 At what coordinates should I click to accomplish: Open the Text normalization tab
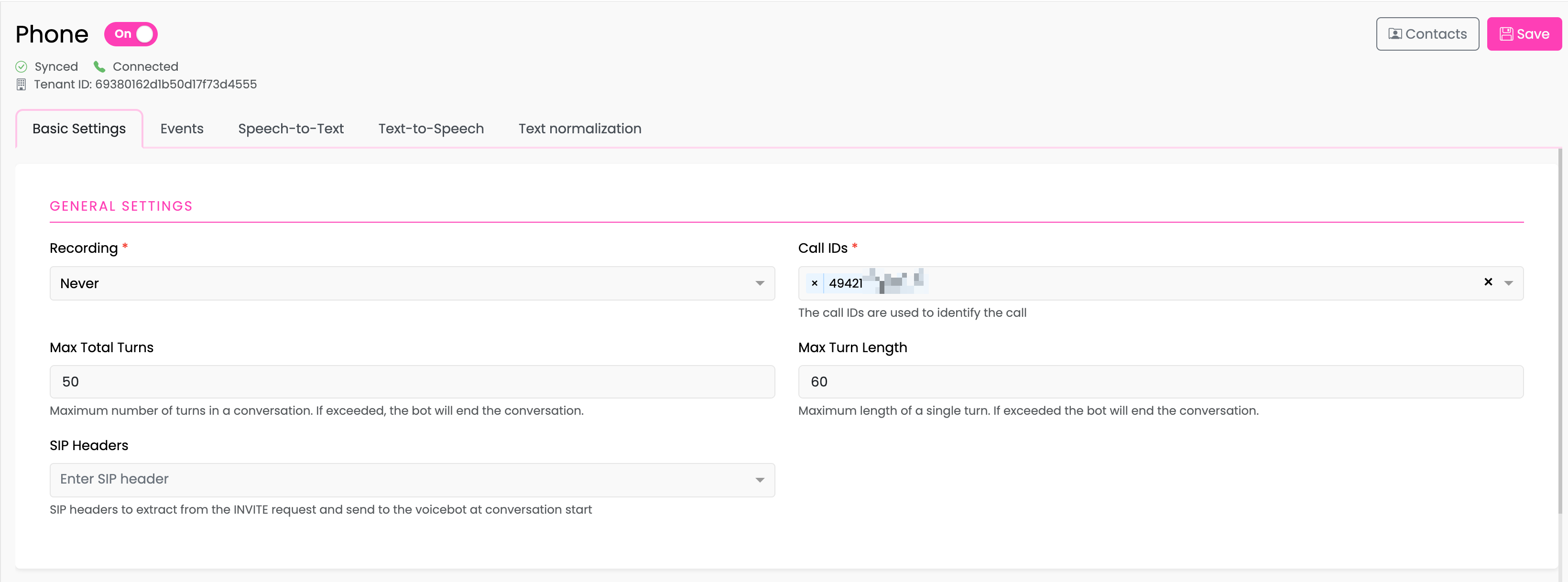point(580,129)
